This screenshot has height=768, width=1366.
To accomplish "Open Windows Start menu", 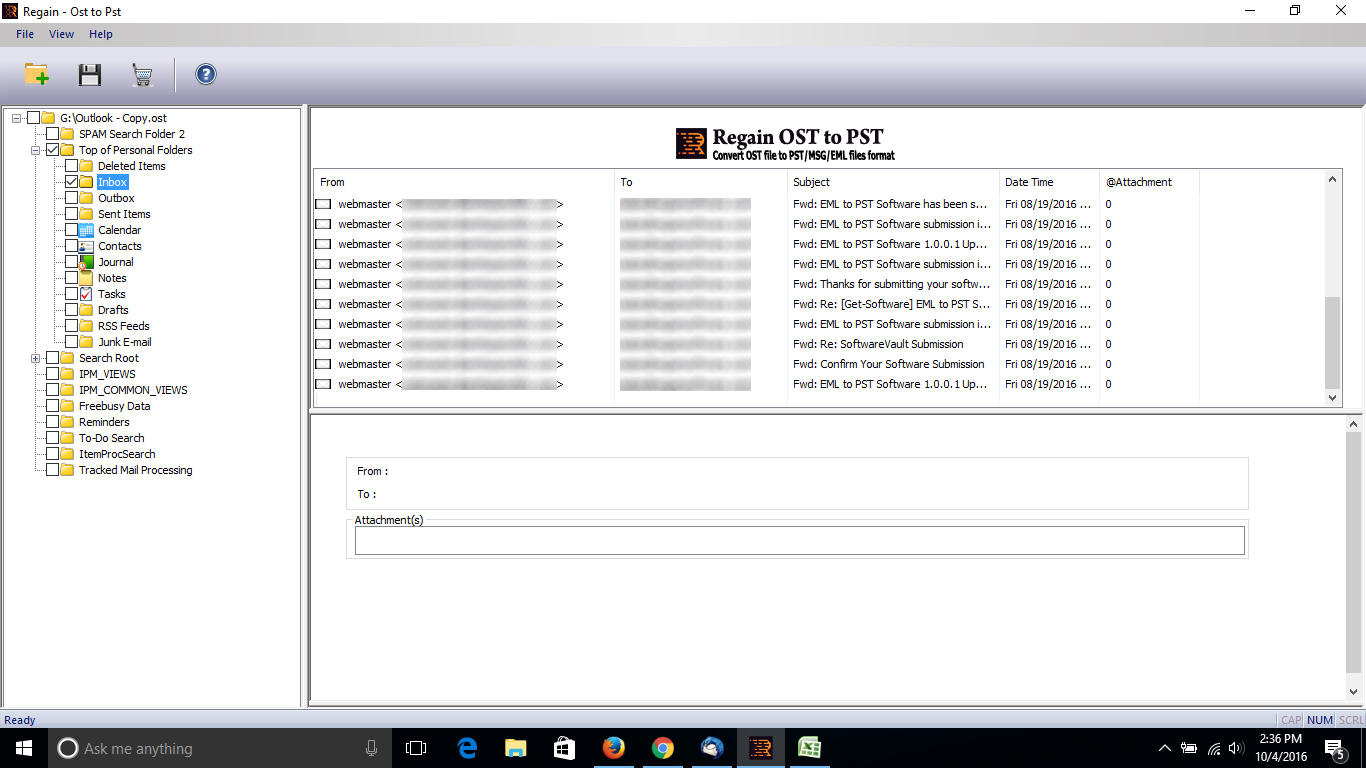I will point(24,748).
